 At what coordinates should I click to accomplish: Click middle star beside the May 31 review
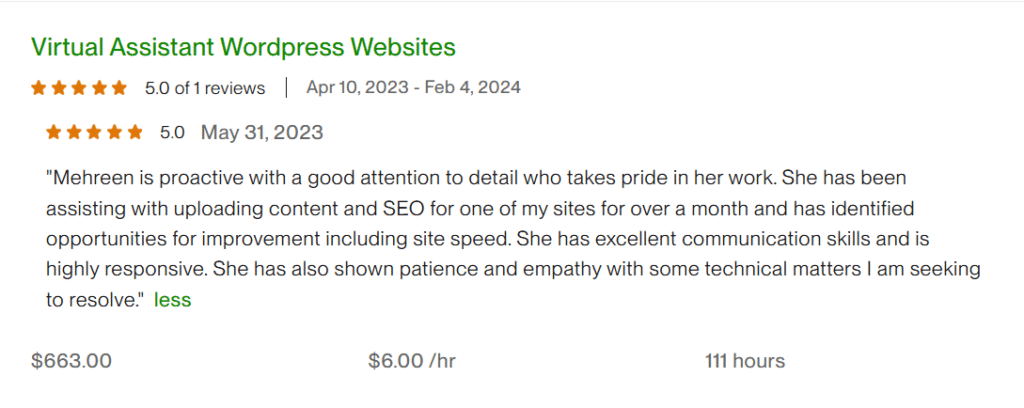[94, 132]
